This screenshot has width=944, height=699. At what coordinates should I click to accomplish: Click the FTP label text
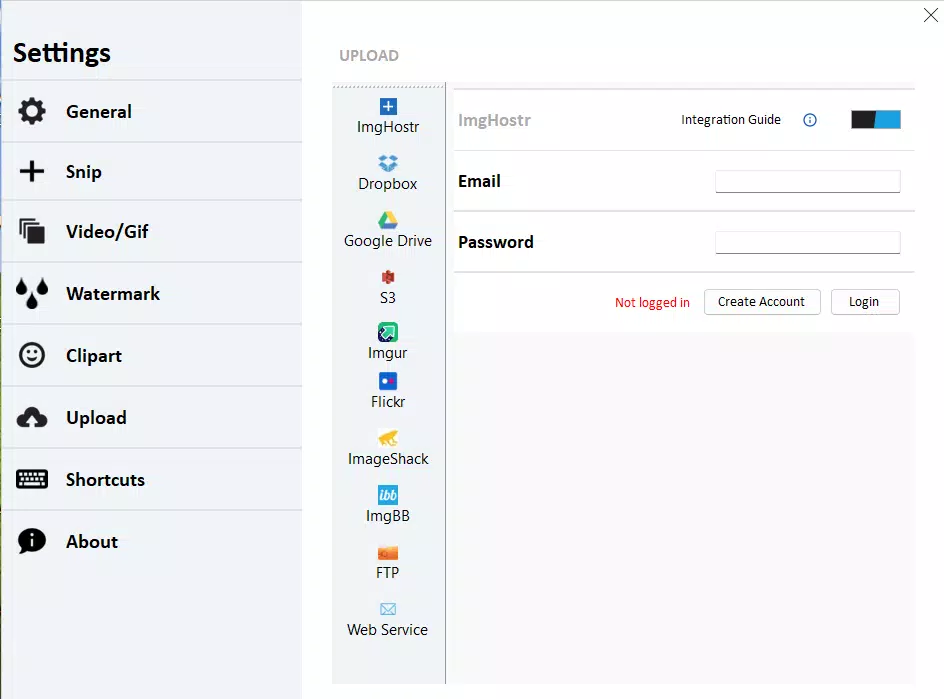(388, 573)
